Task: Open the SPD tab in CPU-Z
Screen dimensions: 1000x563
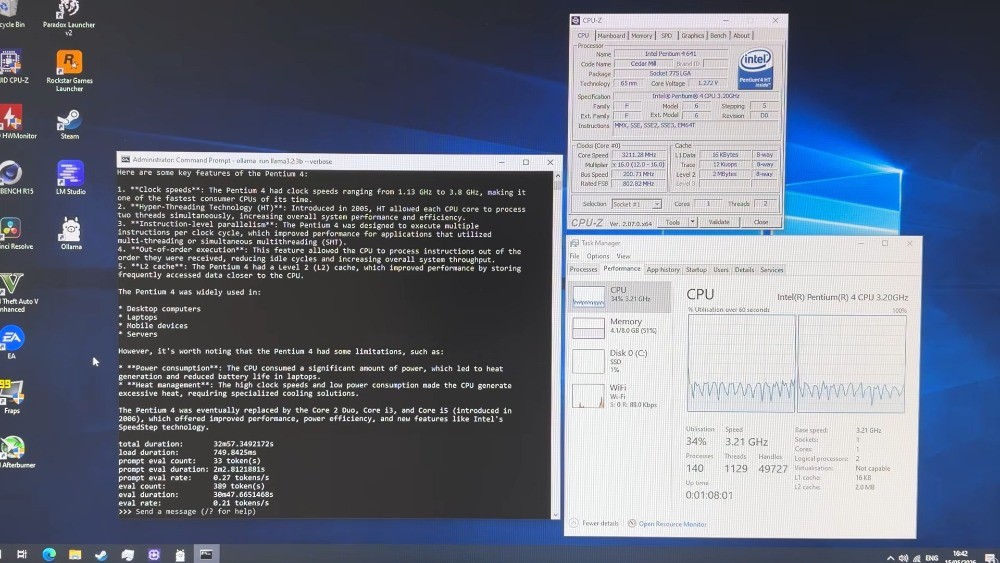Action: [x=666, y=36]
